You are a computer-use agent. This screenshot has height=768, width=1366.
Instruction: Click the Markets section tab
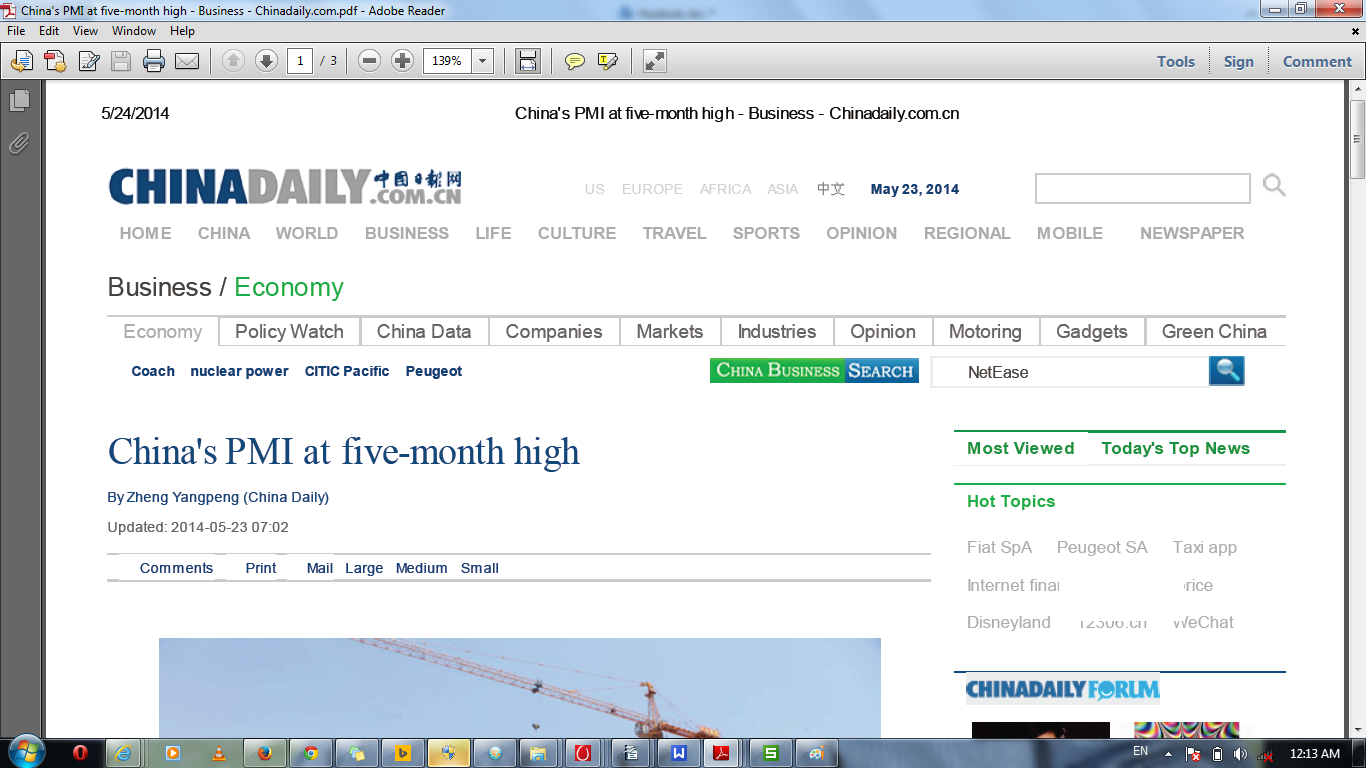tap(670, 331)
